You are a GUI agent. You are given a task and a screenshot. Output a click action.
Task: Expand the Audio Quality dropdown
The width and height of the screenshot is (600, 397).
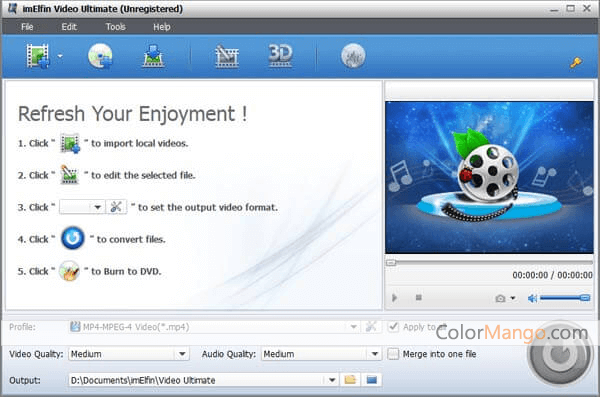click(375, 354)
